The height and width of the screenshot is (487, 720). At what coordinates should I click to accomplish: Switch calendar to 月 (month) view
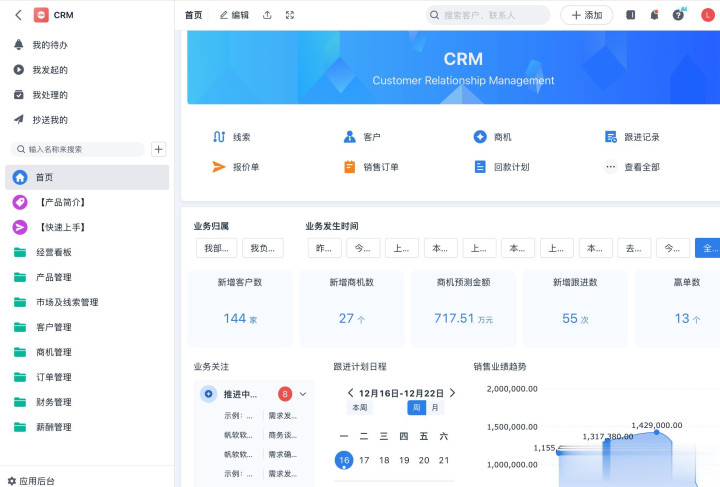tap(435, 408)
